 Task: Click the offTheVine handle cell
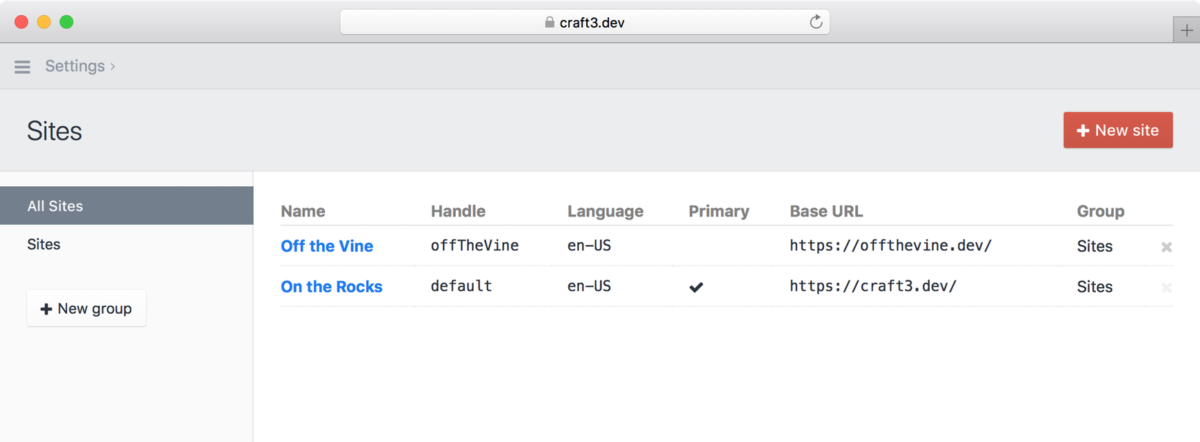pyautogui.click(x=475, y=245)
